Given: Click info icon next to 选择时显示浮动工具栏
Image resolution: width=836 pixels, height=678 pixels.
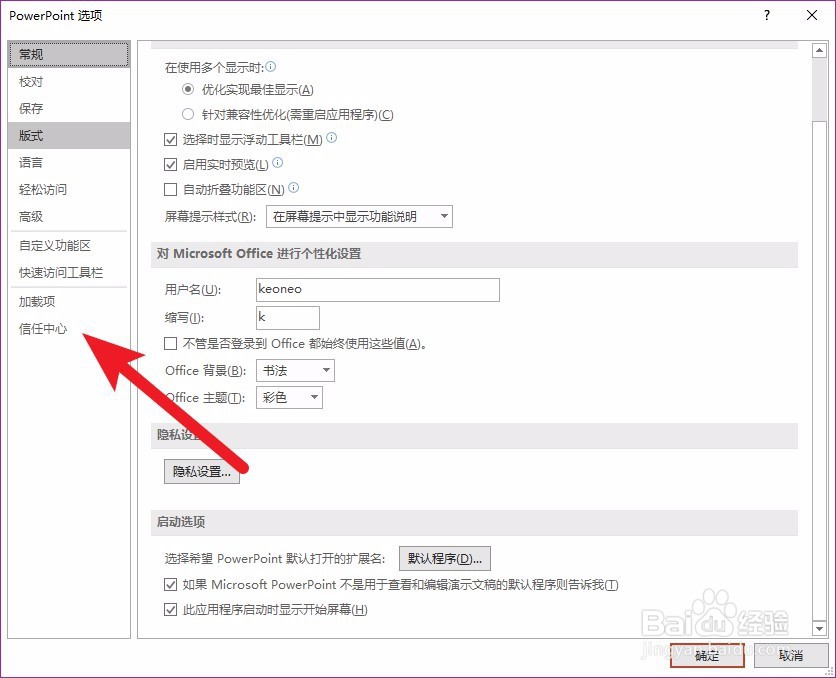Looking at the screenshot, I should click(332, 138).
